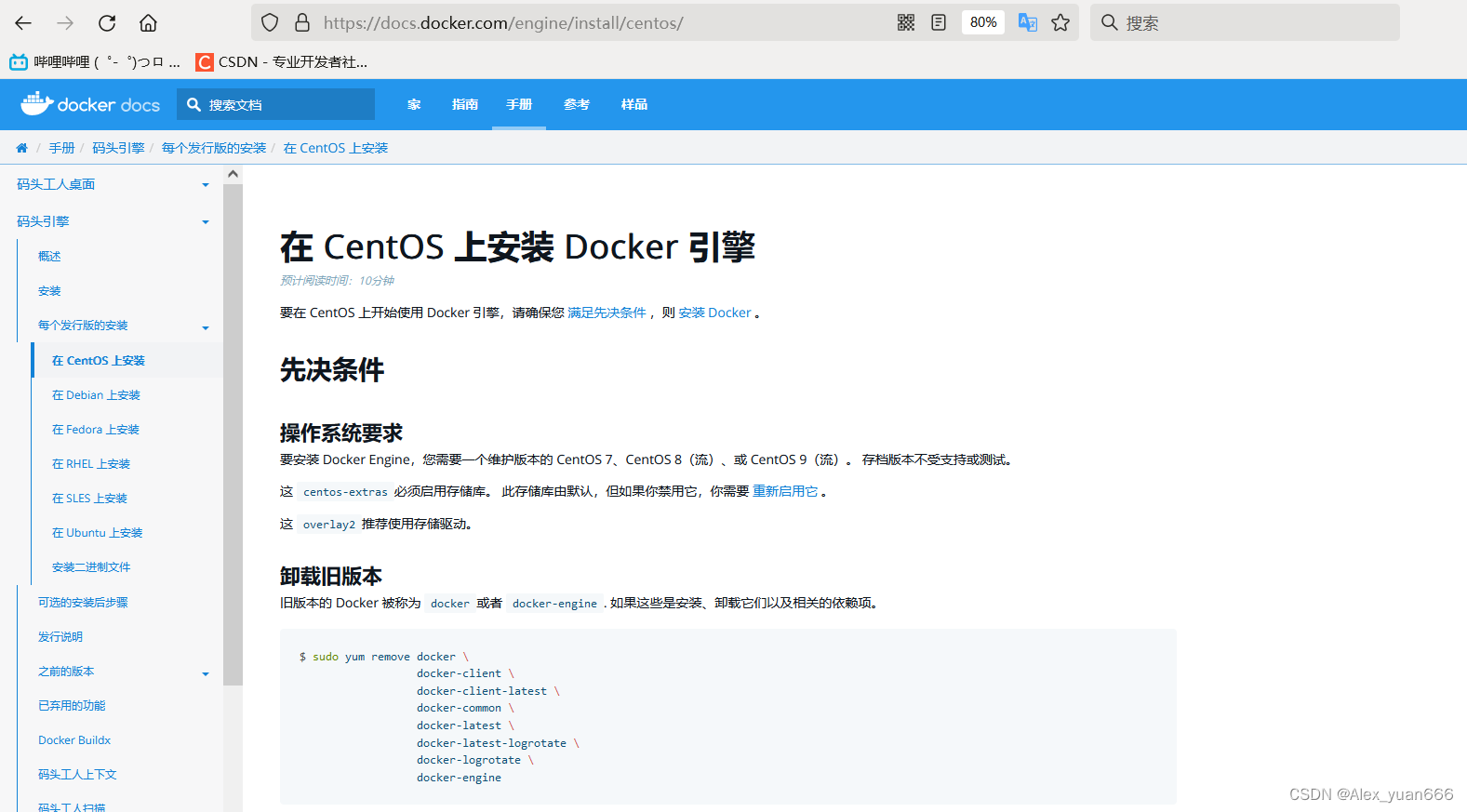This screenshot has height=812, width=1467.
Task: Select 在 Ubuntu 上安装 sidebar item
Action: point(98,533)
